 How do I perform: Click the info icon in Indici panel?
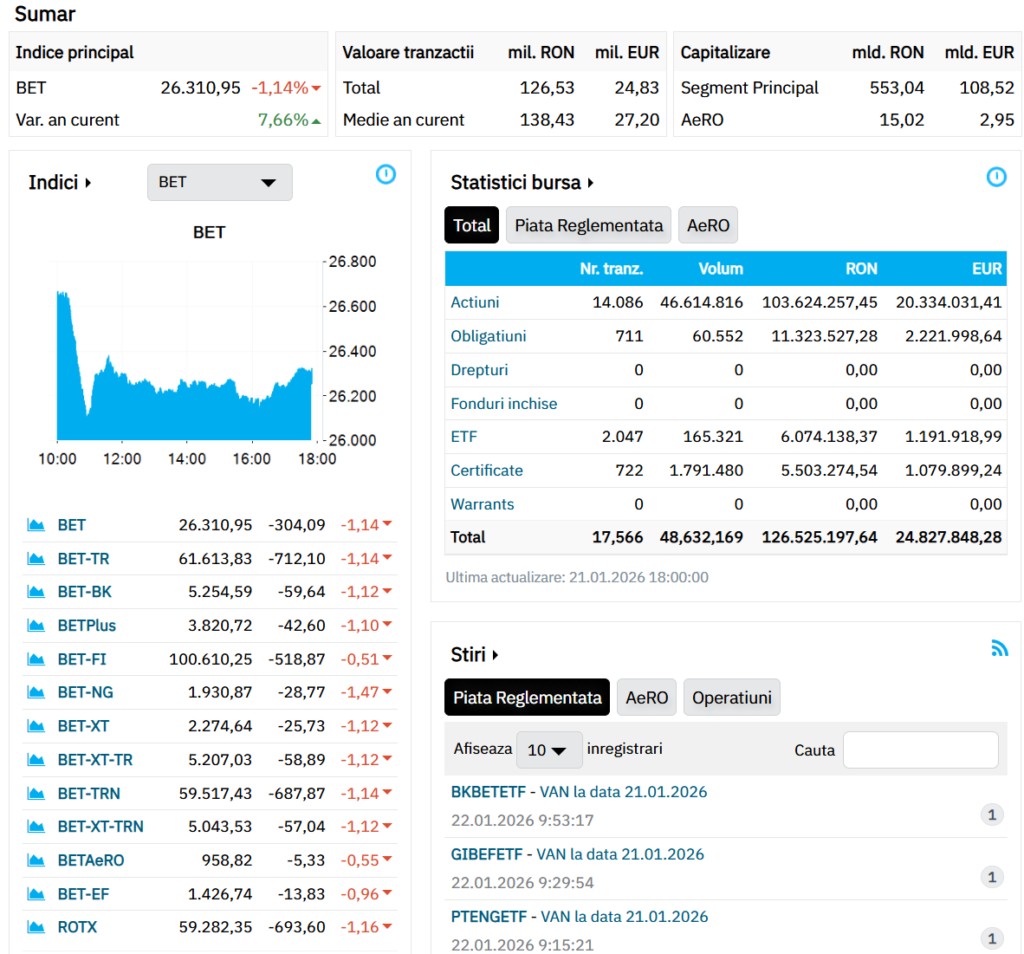[386, 175]
